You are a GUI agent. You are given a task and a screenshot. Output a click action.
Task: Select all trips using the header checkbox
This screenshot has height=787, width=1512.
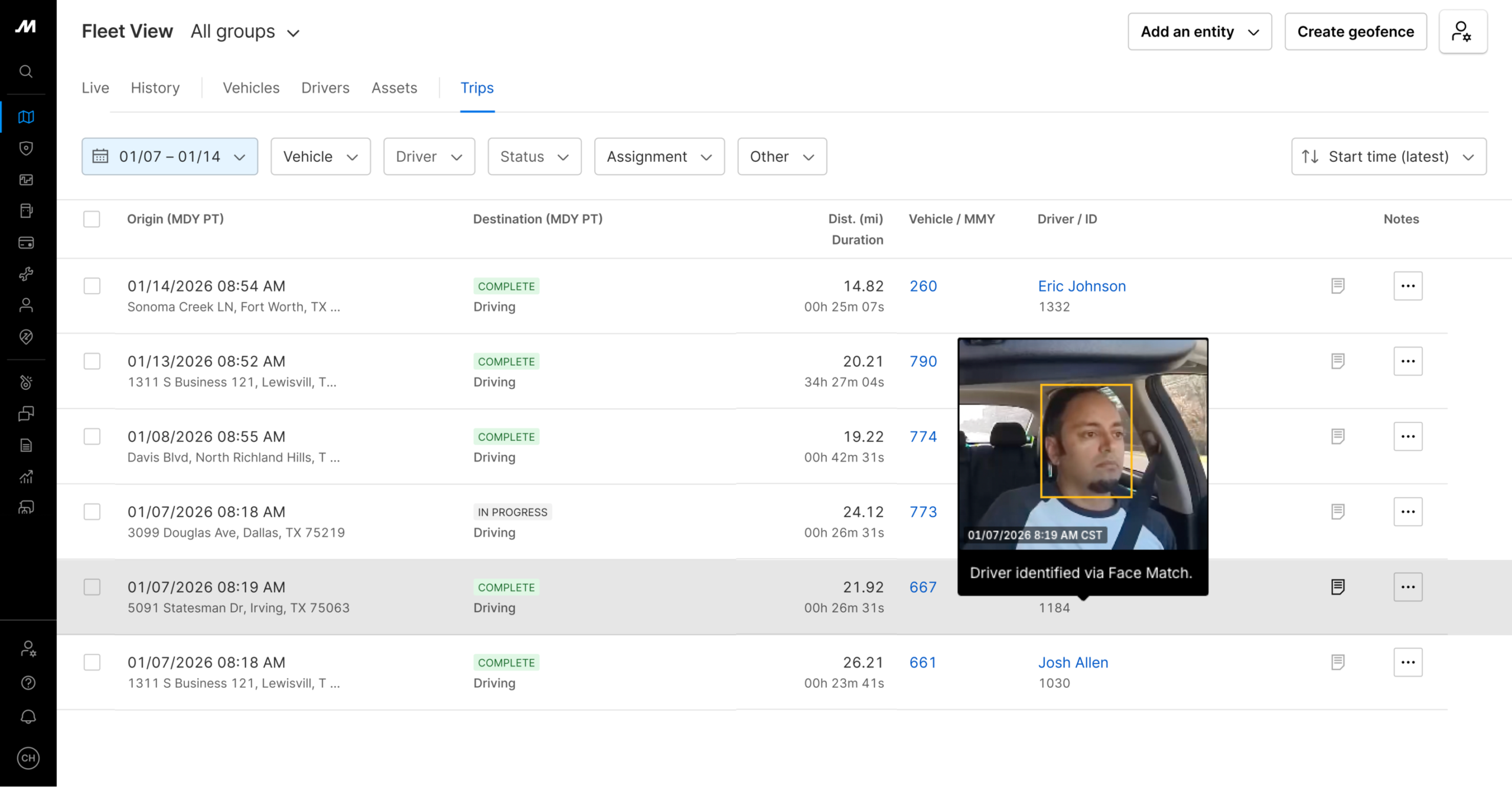click(x=92, y=219)
